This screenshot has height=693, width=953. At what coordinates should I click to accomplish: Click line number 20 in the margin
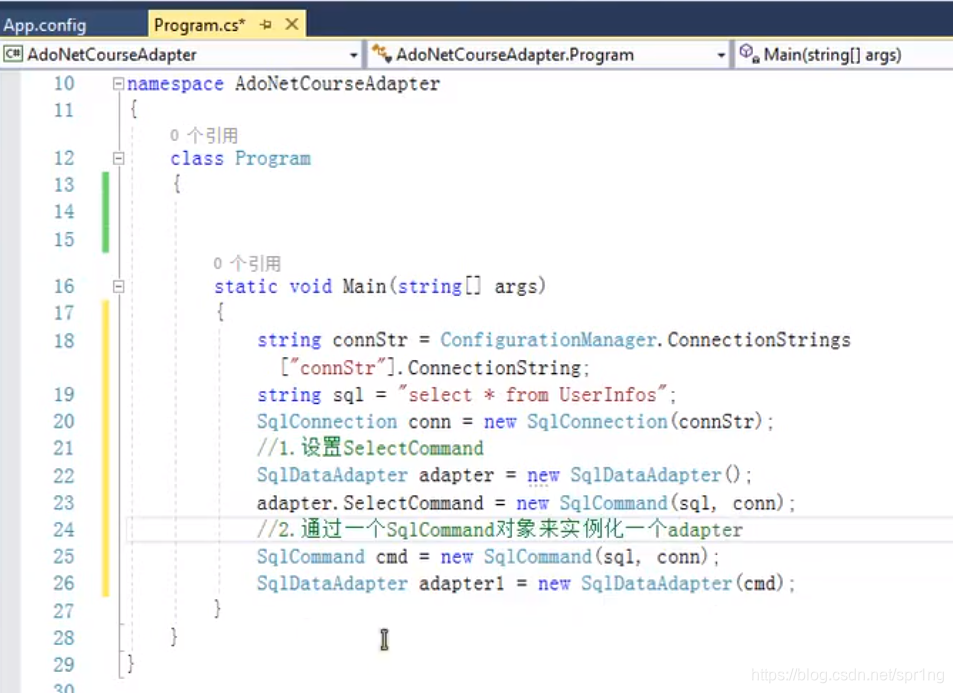coord(64,421)
